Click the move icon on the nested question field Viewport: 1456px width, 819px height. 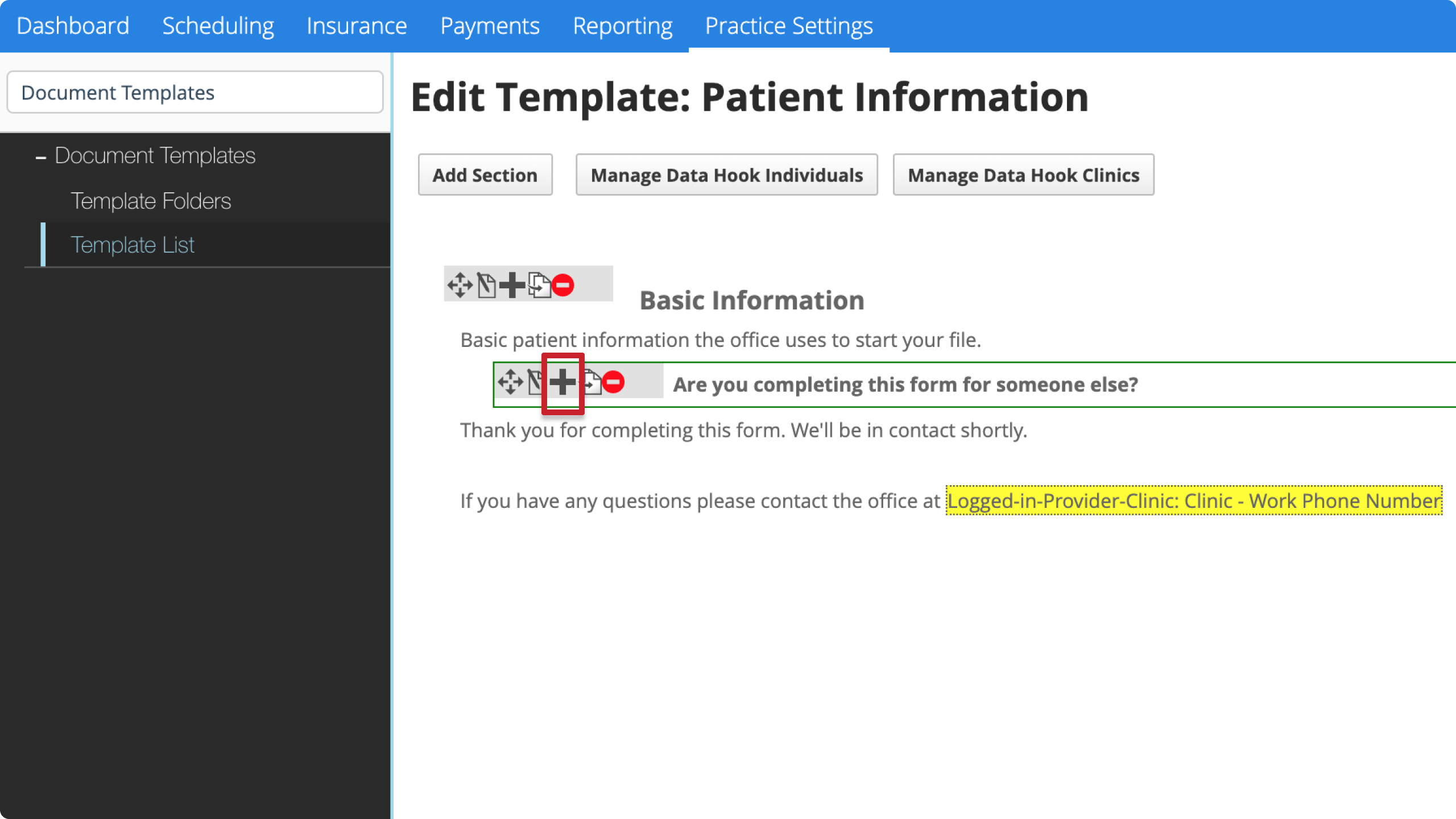point(509,383)
